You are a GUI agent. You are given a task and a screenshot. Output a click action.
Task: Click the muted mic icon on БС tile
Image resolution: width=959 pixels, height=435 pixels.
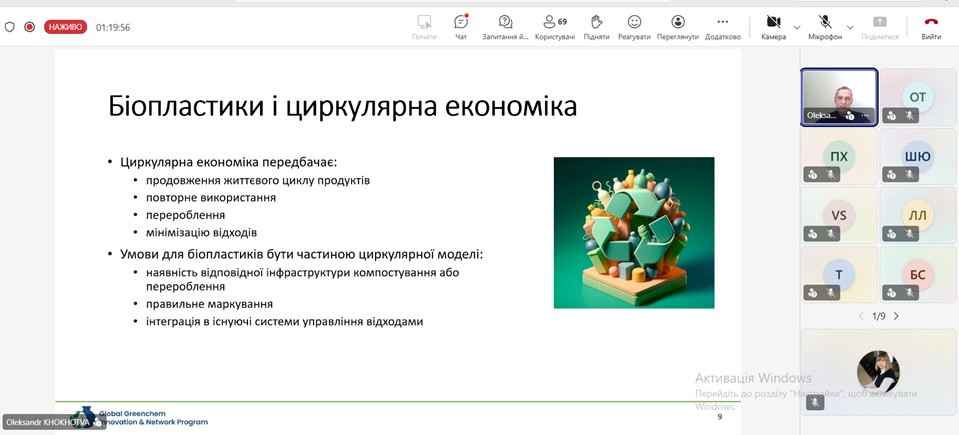(x=909, y=293)
